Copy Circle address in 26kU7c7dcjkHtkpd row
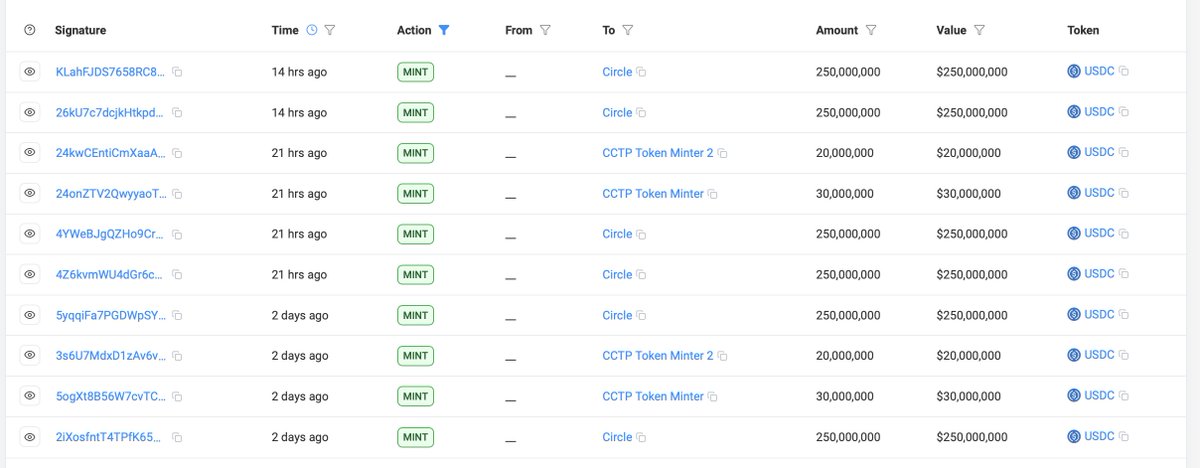 click(642, 113)
